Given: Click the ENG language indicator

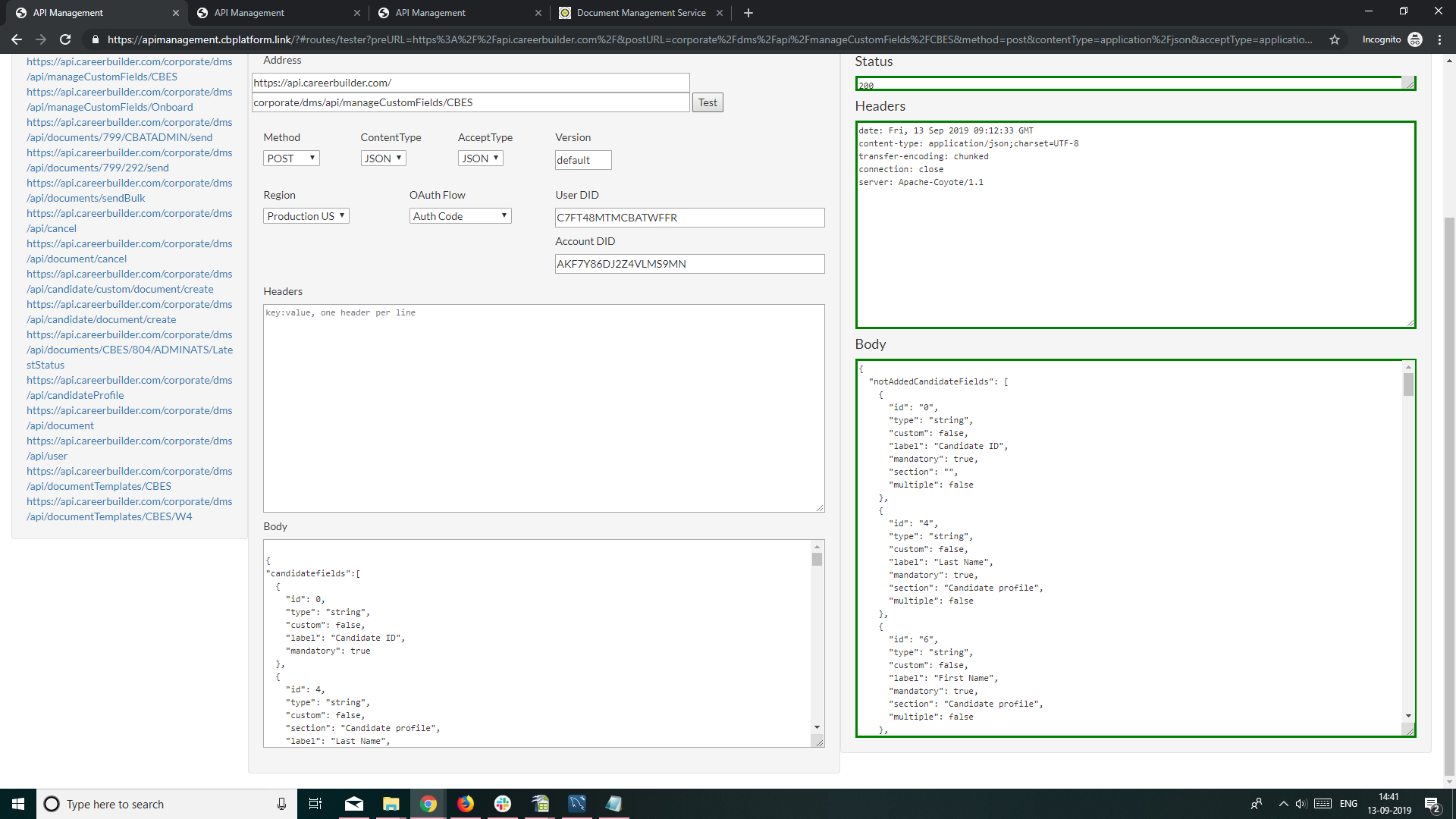Looking at the screenshot, I should tap(1348, 804).
